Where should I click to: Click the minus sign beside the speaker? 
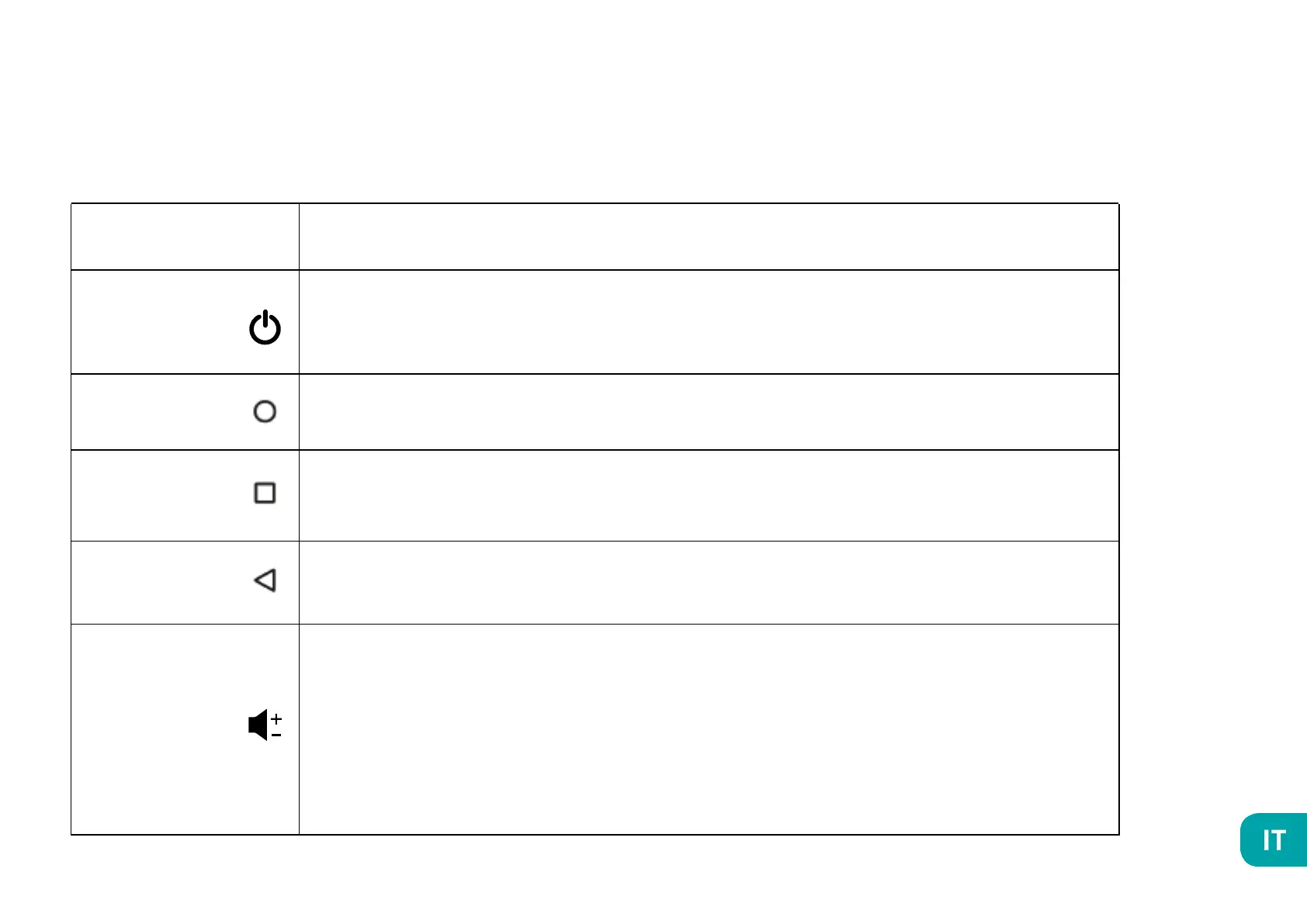pos(276,735)
